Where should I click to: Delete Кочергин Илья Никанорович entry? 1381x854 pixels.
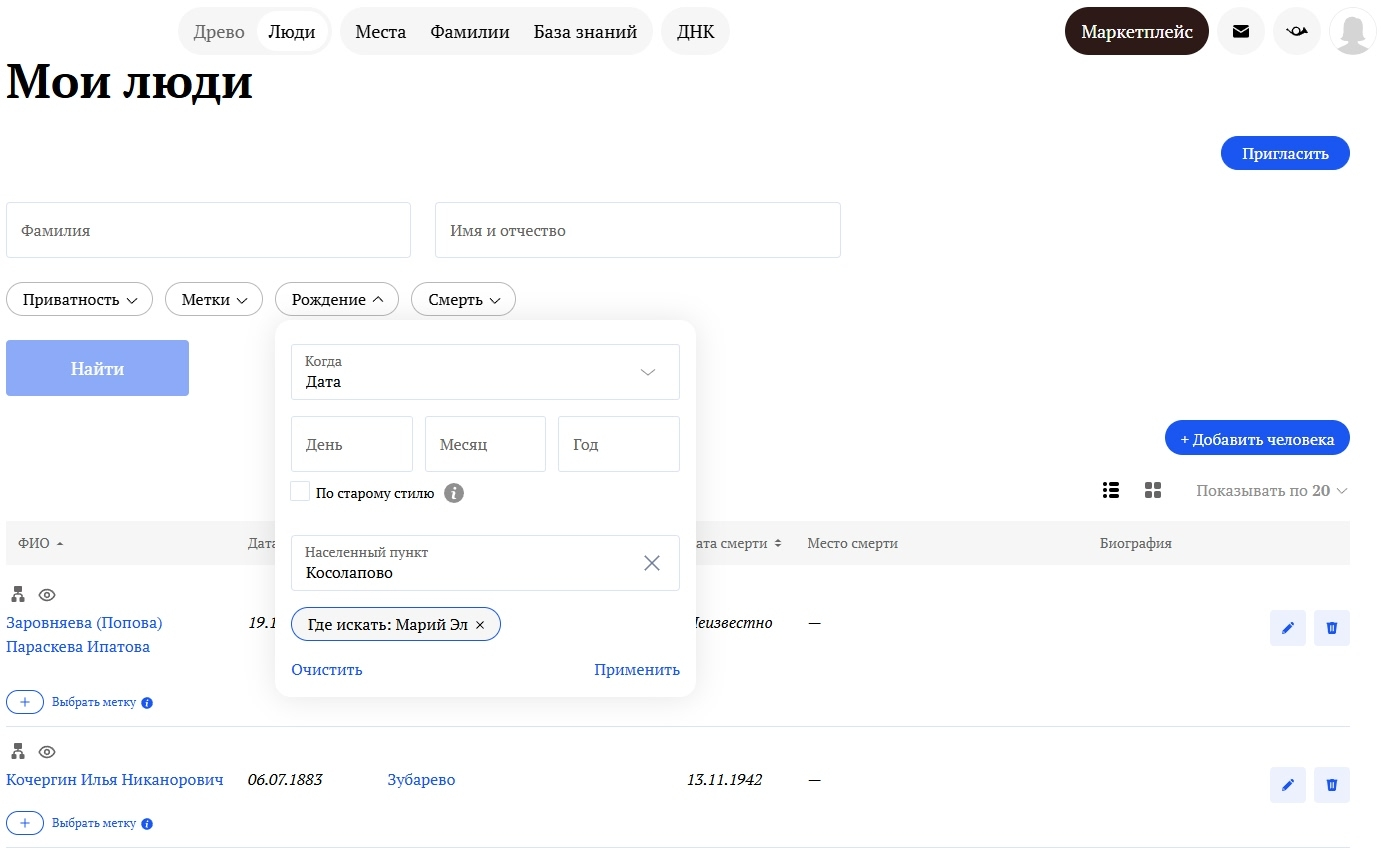tap(1331, 785)
